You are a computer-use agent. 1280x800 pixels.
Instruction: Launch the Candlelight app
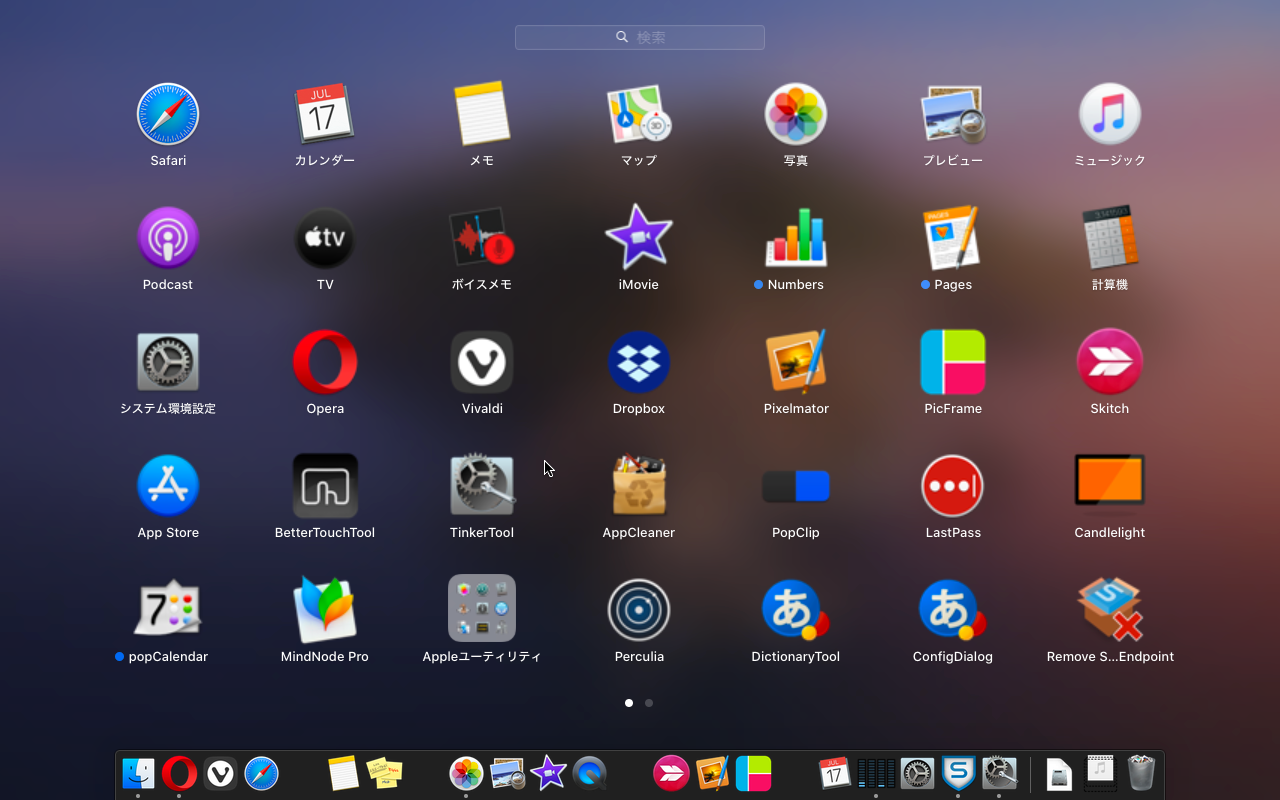[x=1110, y=482]
